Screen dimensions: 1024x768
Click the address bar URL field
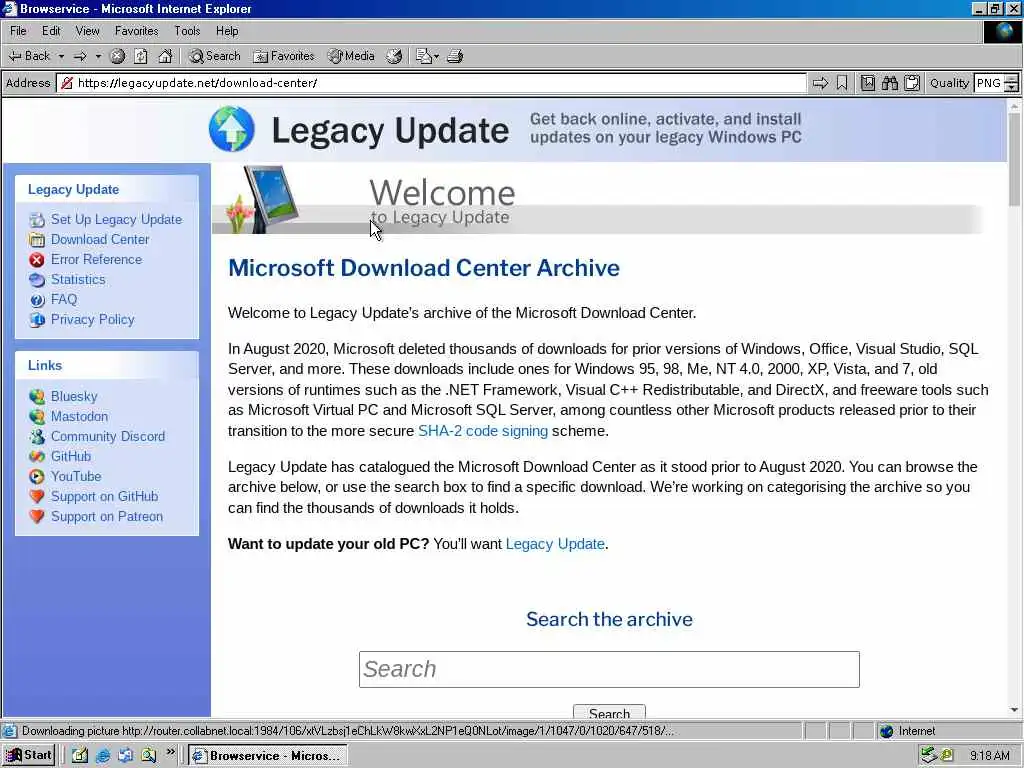(x=431, y=83)
